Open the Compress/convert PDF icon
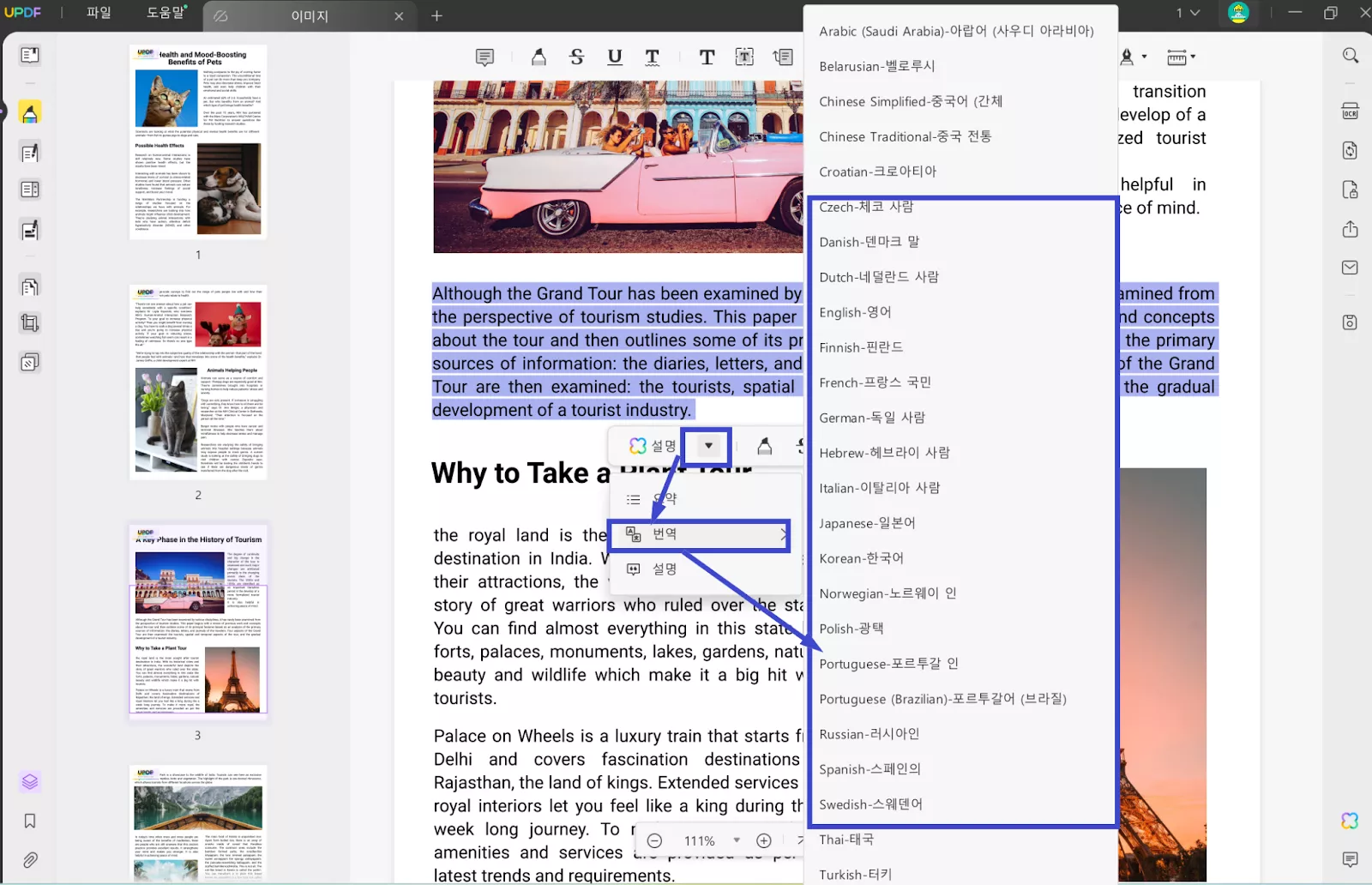Viewport: 1372px width, 885px height. [1350, 151]
